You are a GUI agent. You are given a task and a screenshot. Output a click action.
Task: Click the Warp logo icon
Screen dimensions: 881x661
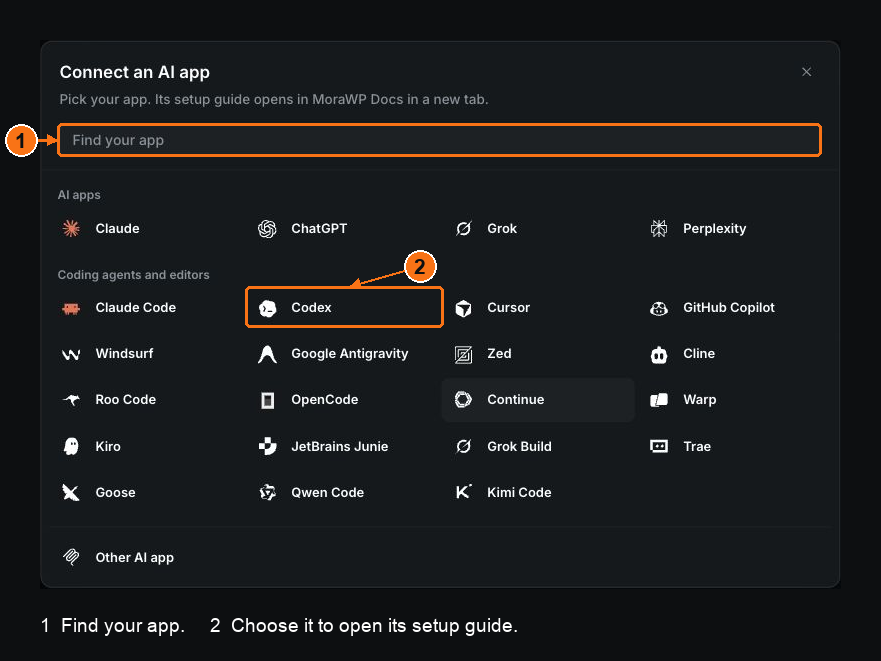[659, 400]
